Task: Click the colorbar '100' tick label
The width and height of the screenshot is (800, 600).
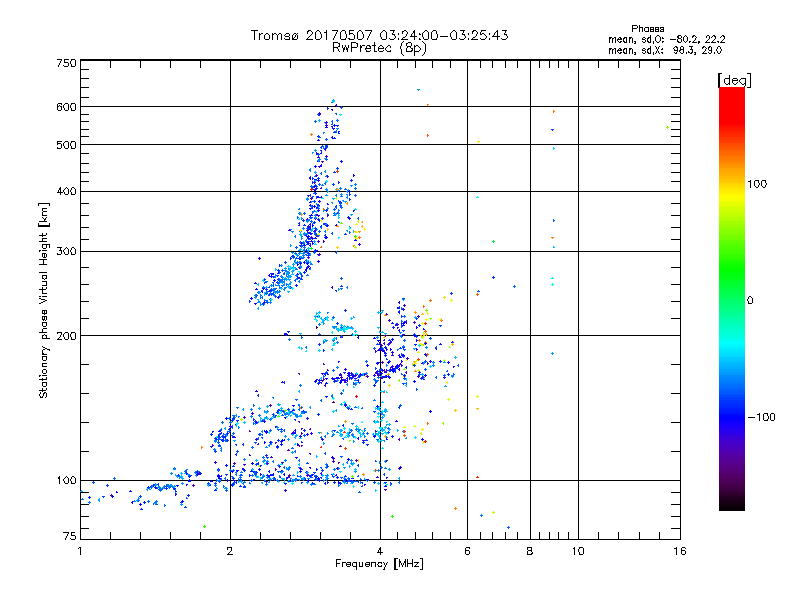Action: (x=757, y=184)
